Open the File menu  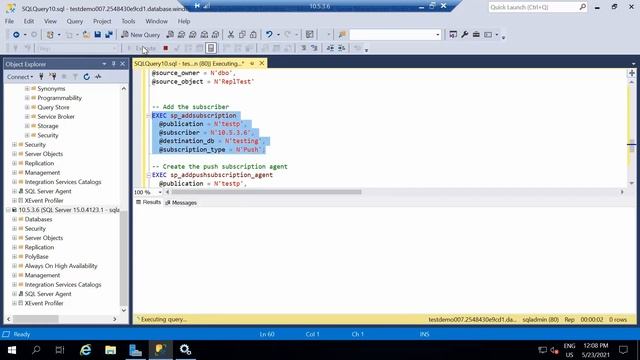[x=9, y=21]
